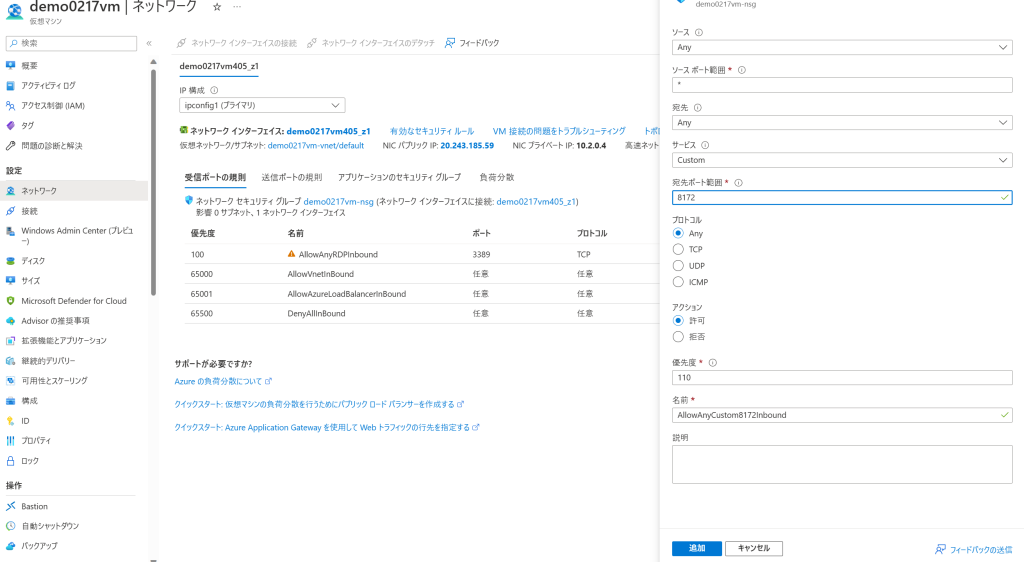Click ネットワーク インターフェイスの接続 toolbar item
This screenshot has height=562, width=1024.
(236, 43)
